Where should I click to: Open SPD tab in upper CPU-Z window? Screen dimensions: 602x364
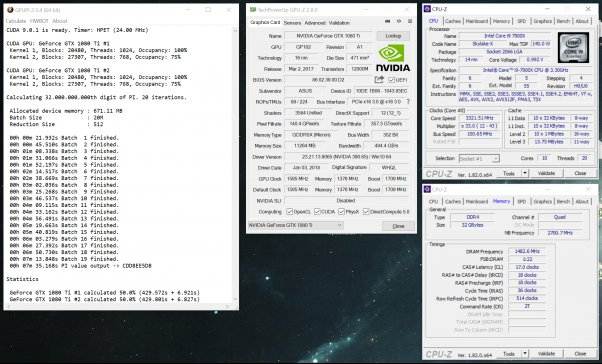521,21
